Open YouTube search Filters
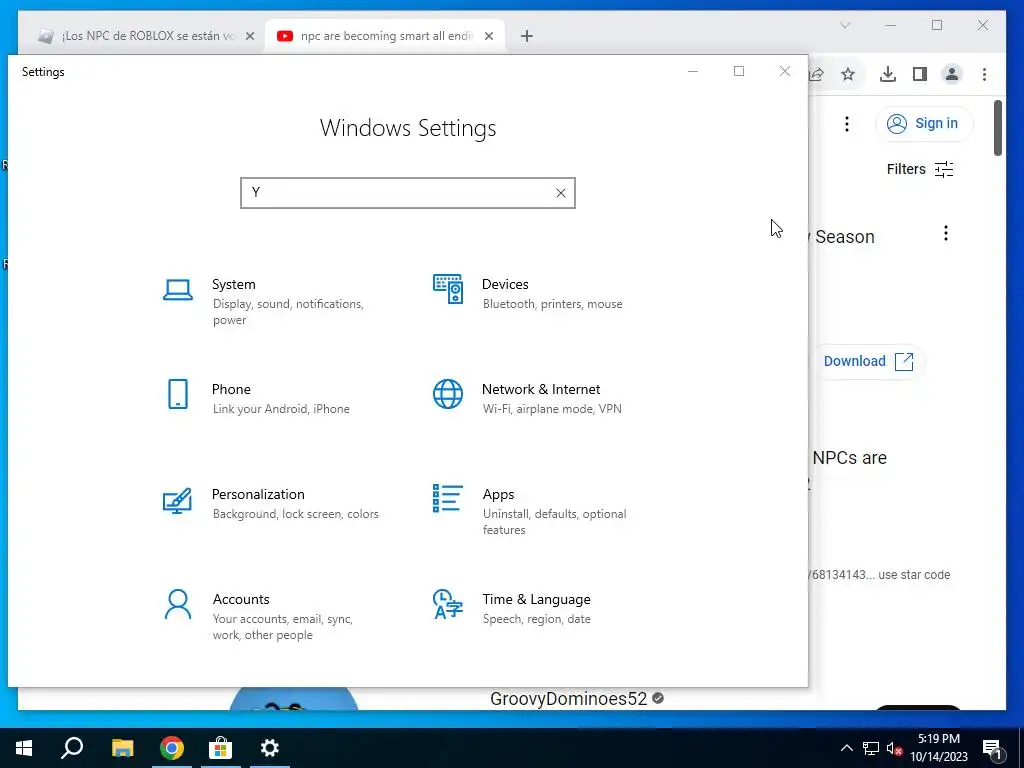1024x768 pixels. point(920,169)
